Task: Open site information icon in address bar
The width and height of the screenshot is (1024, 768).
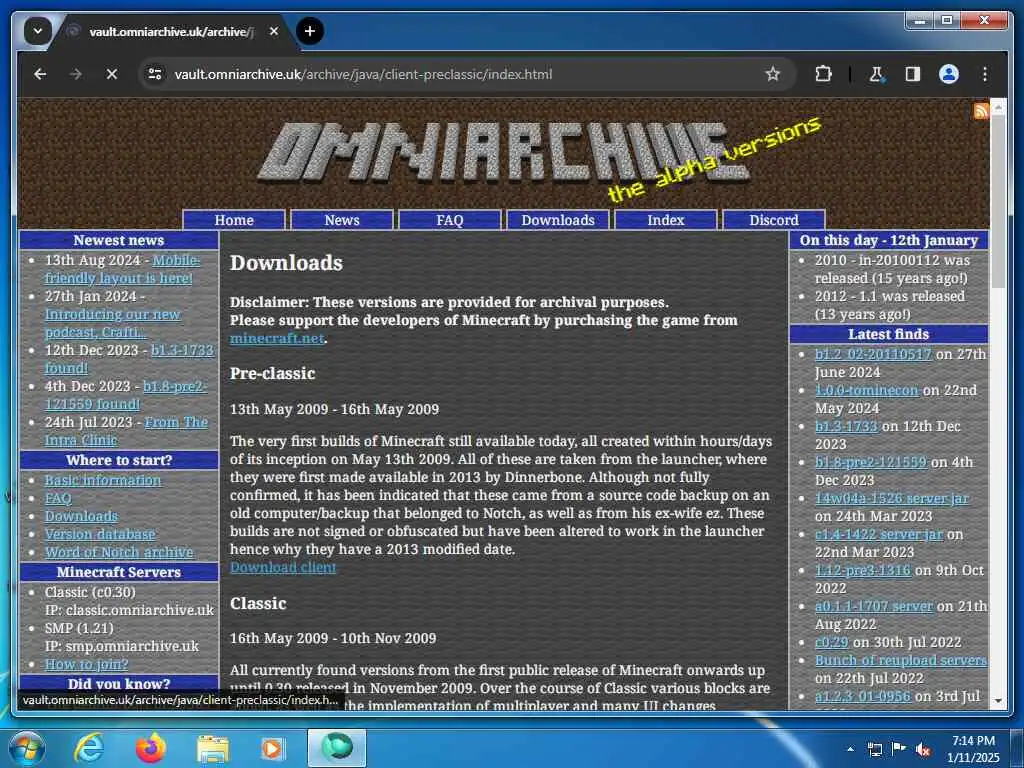Action: coord(155,74)
